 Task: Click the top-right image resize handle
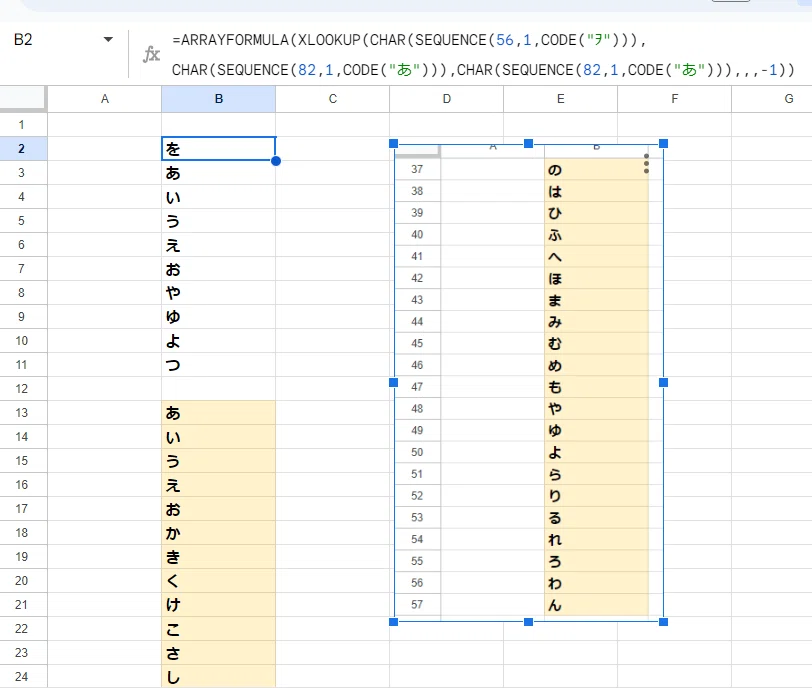[x=663, y=143]
